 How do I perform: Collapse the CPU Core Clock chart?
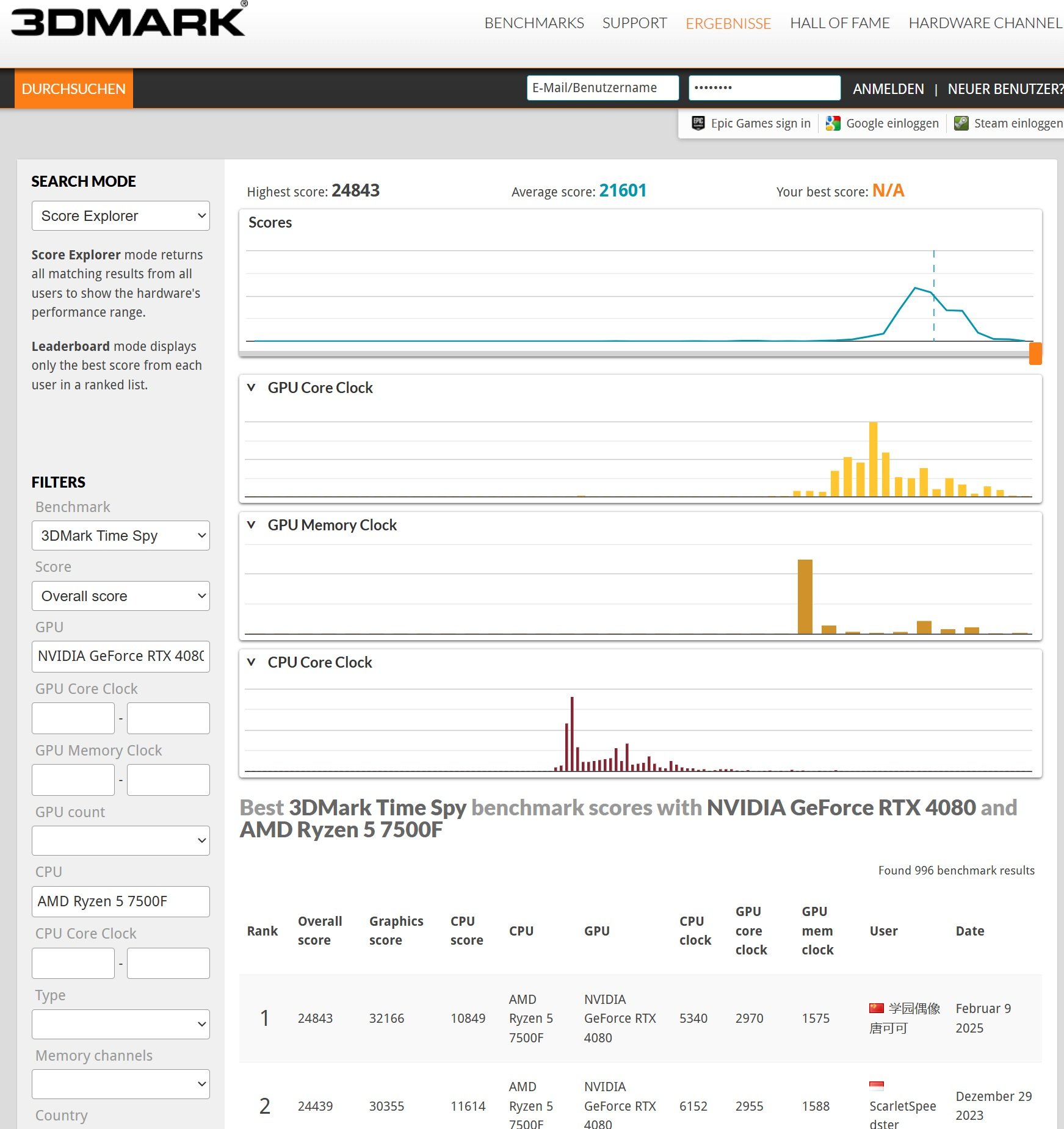[251, 662]
